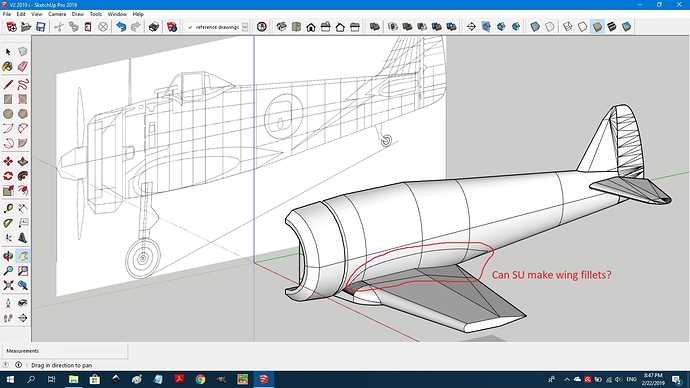
Task: Open the View menu
Action: (37, 14)
